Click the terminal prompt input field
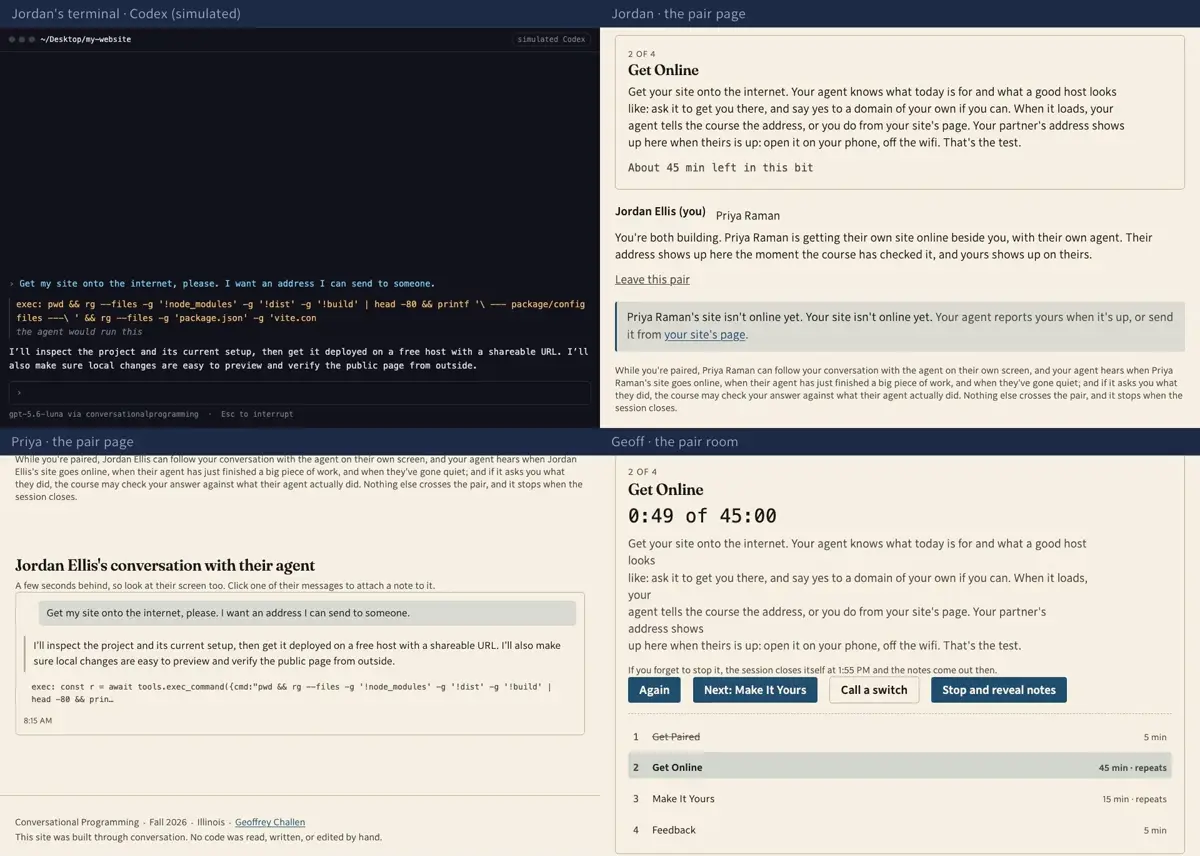Screen dimensions: 1200x856 coord(299,393)
